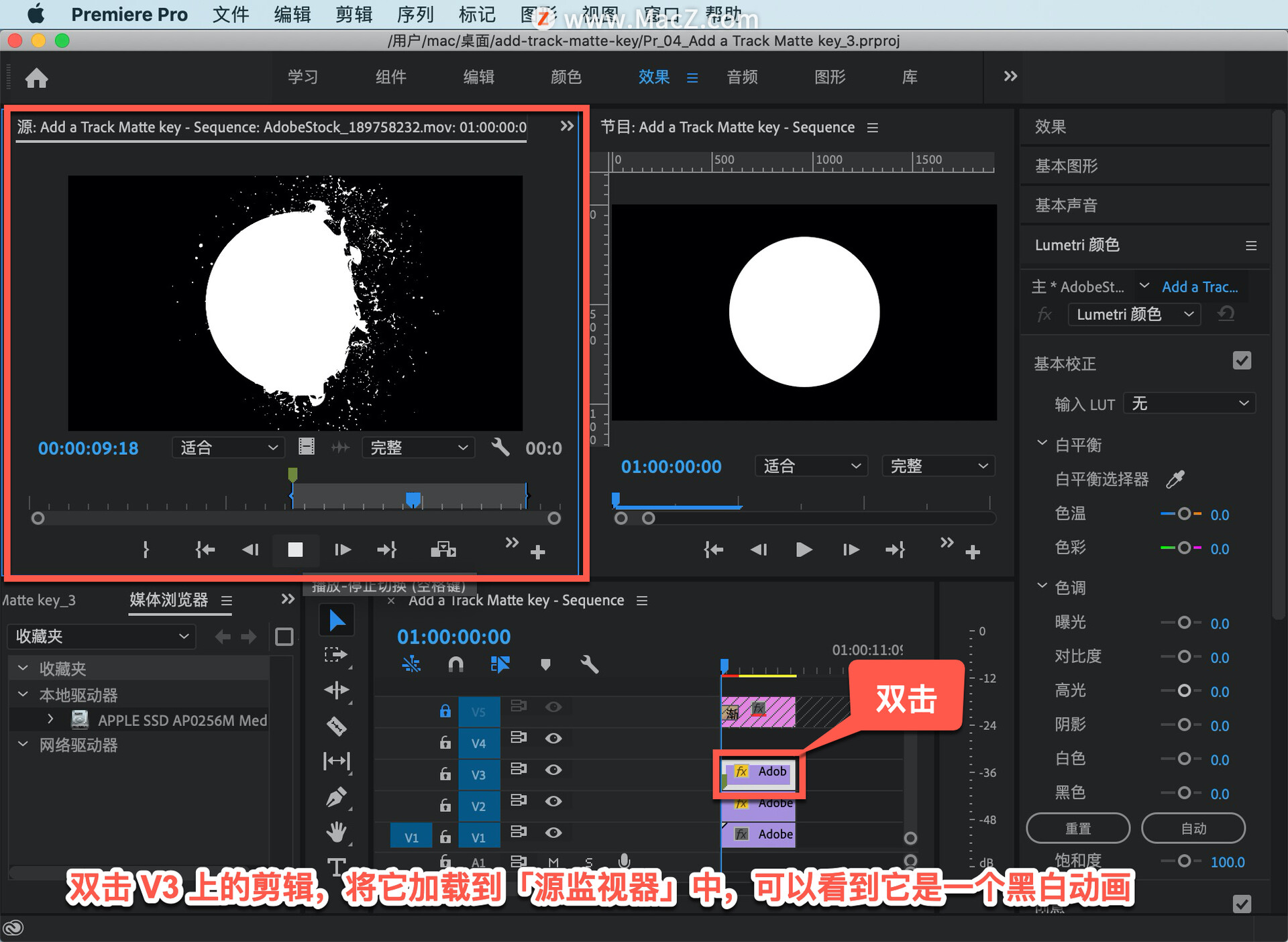Reset Lumetri effect arrow icon
Image resolution: width=1288 pixels, height=942 pixels.
tap(1226, 313)
